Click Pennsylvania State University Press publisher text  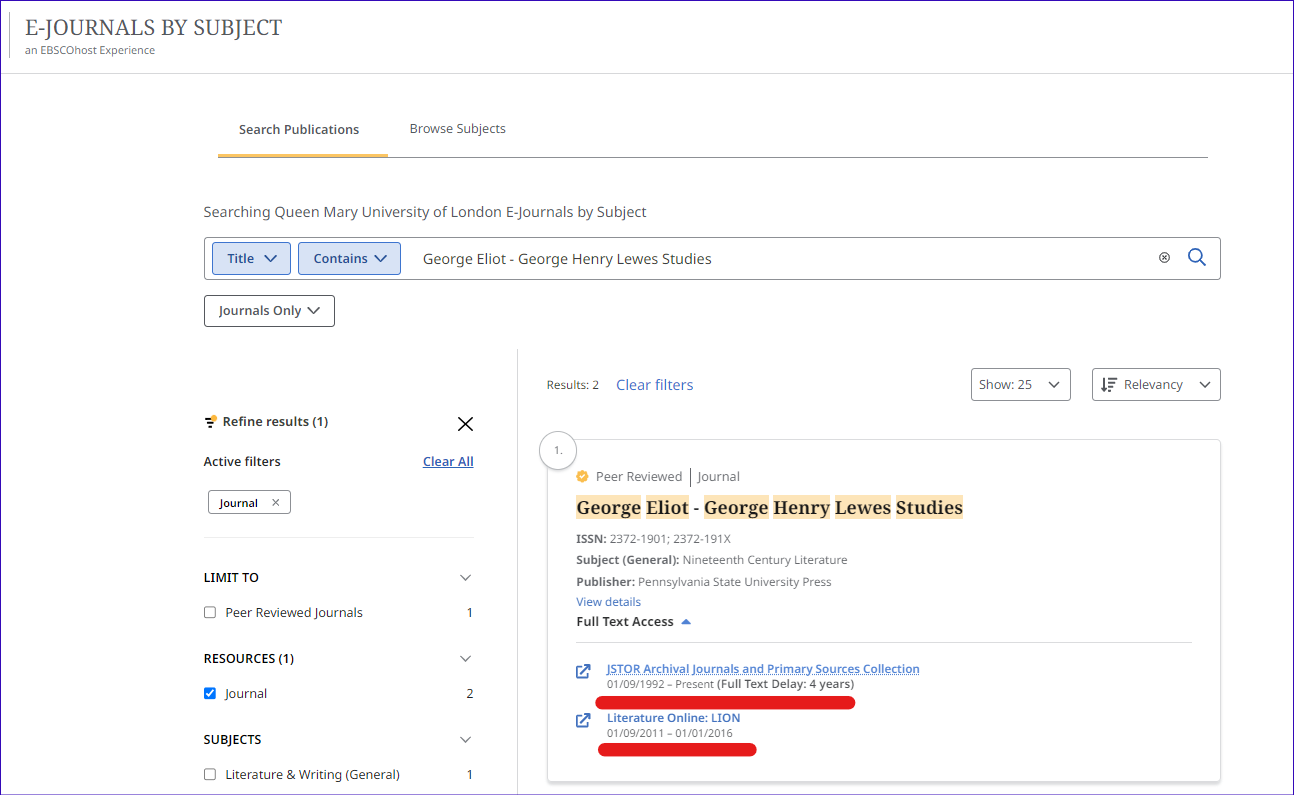pos(735,582)
